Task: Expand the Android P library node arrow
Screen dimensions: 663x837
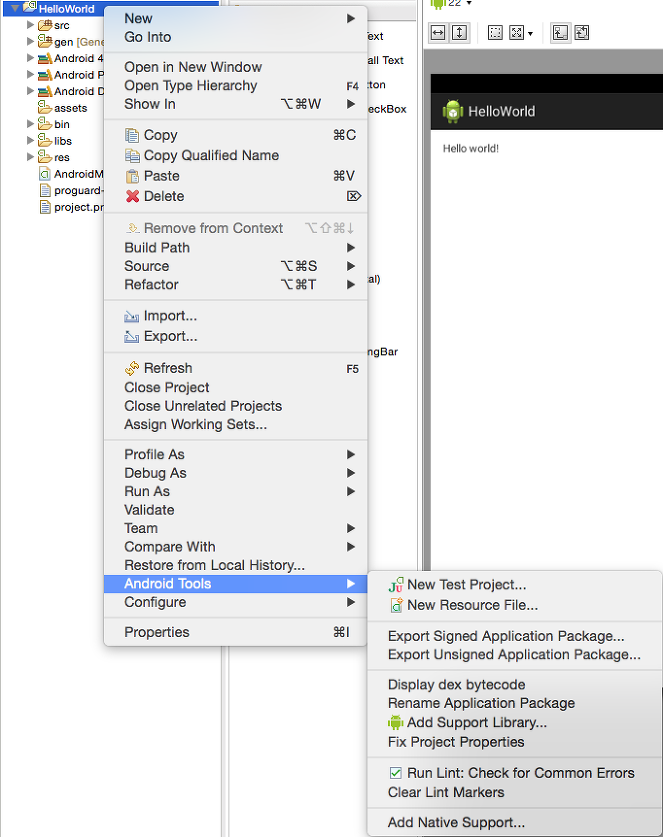Action: [30, 74]
